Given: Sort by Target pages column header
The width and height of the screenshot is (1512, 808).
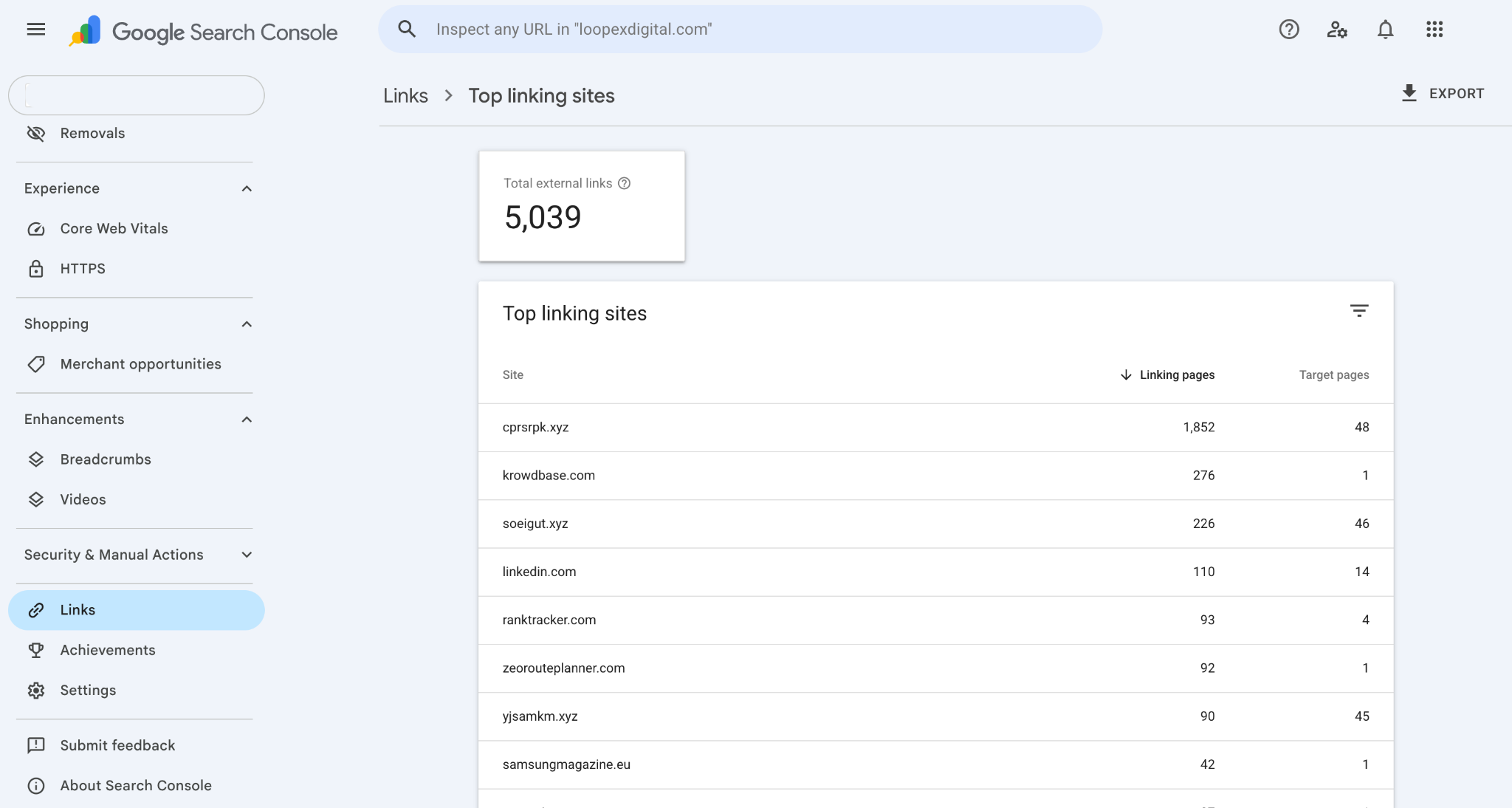Looking at the screenshot, I should [1334, 375].
